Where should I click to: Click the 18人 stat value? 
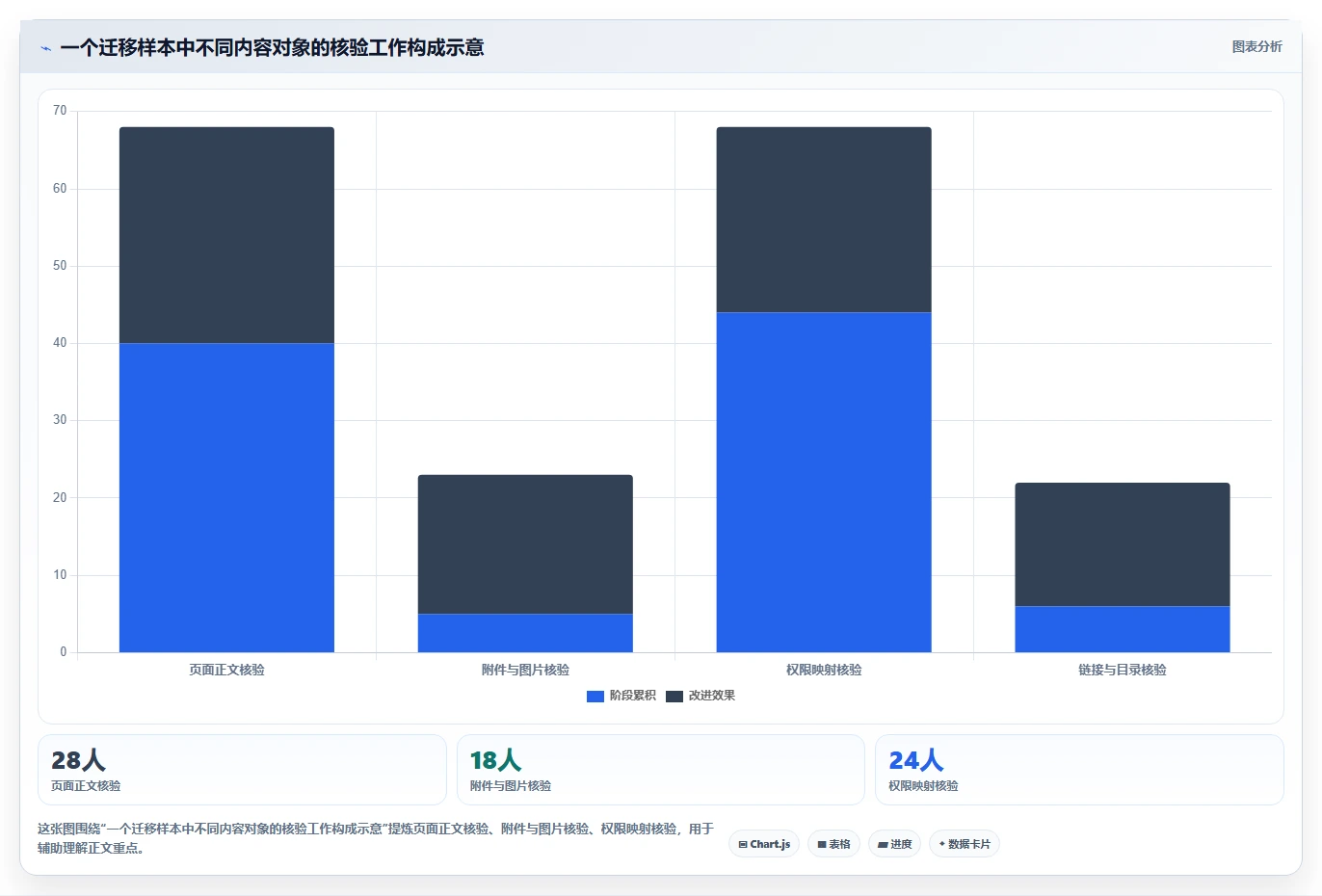(x=496, y=760)
